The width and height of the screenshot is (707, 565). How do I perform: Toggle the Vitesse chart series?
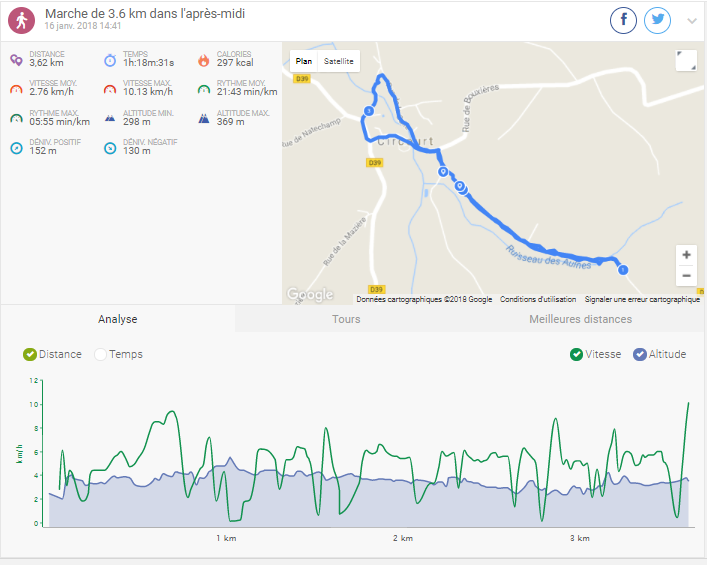[577, 354]
